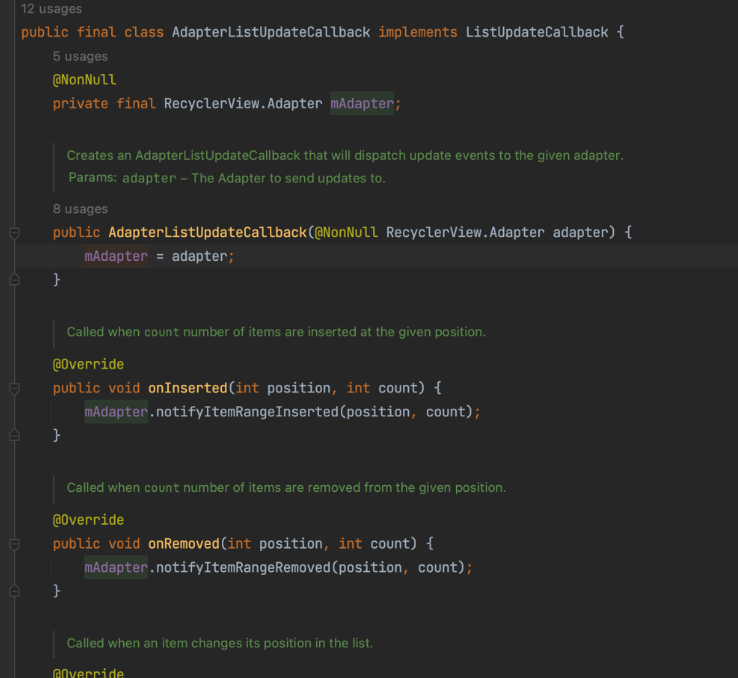Click RecyclerView.Adapter in the field declaration
The image size is (738, 678).
243,104
